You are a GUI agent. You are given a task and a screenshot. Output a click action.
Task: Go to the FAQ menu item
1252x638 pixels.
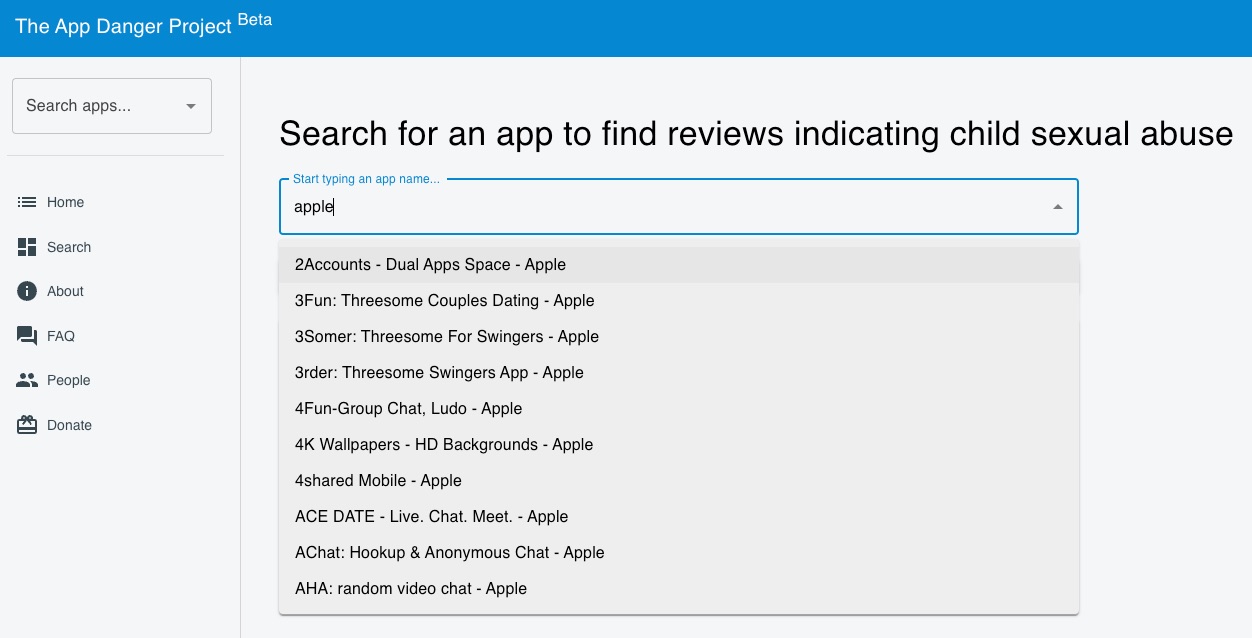(61, 336)
